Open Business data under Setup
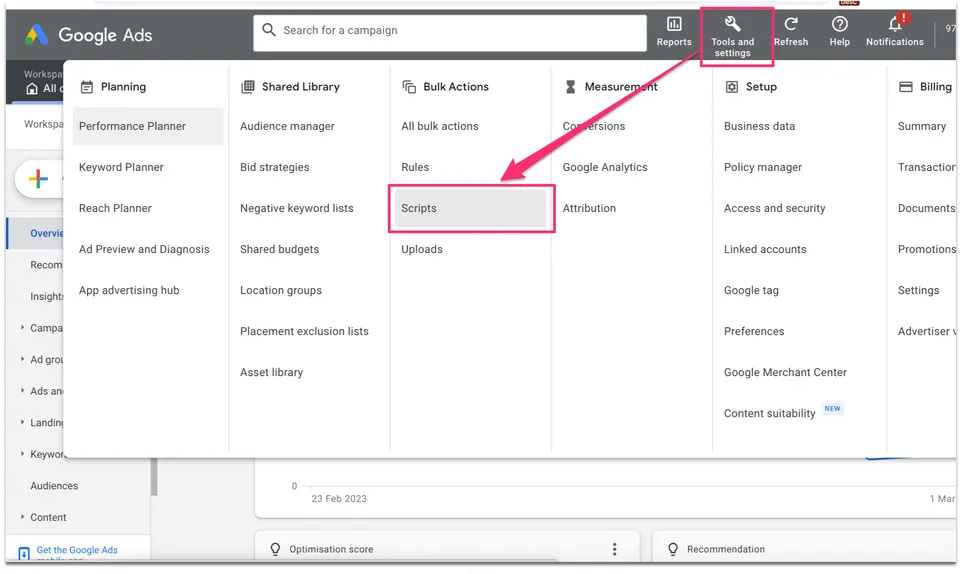 tap(759, 126)
